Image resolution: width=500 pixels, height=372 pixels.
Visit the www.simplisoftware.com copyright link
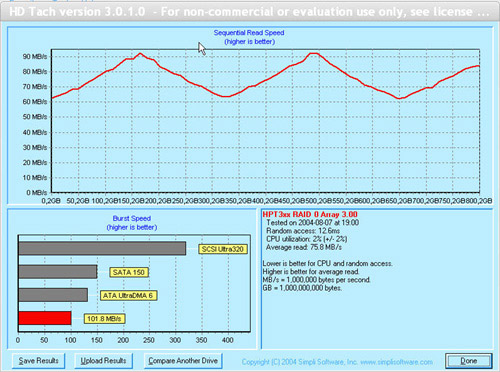click(397, 362)
